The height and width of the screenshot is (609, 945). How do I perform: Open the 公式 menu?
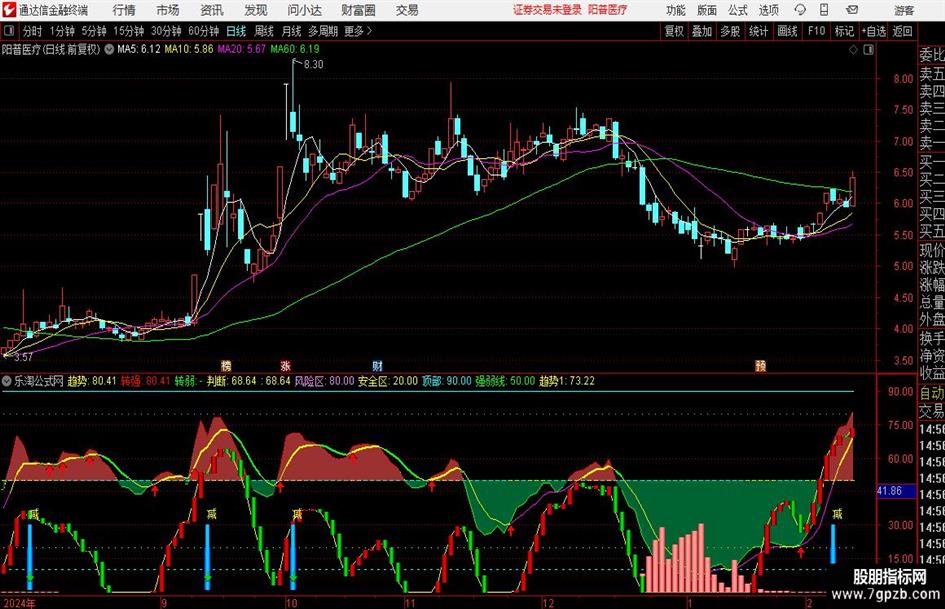738,10
